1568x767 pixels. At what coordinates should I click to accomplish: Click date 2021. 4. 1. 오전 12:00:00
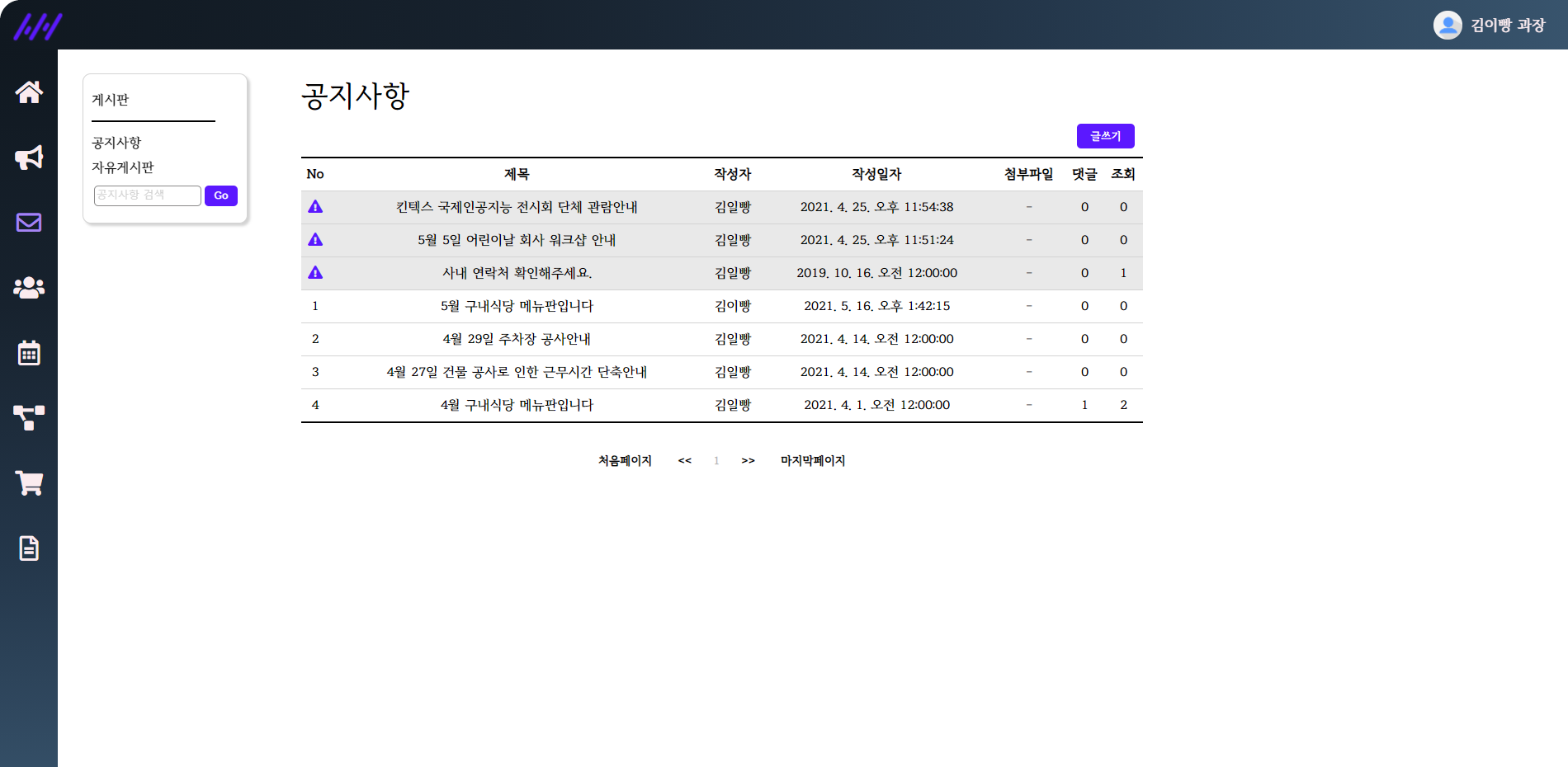pos(876,405)
